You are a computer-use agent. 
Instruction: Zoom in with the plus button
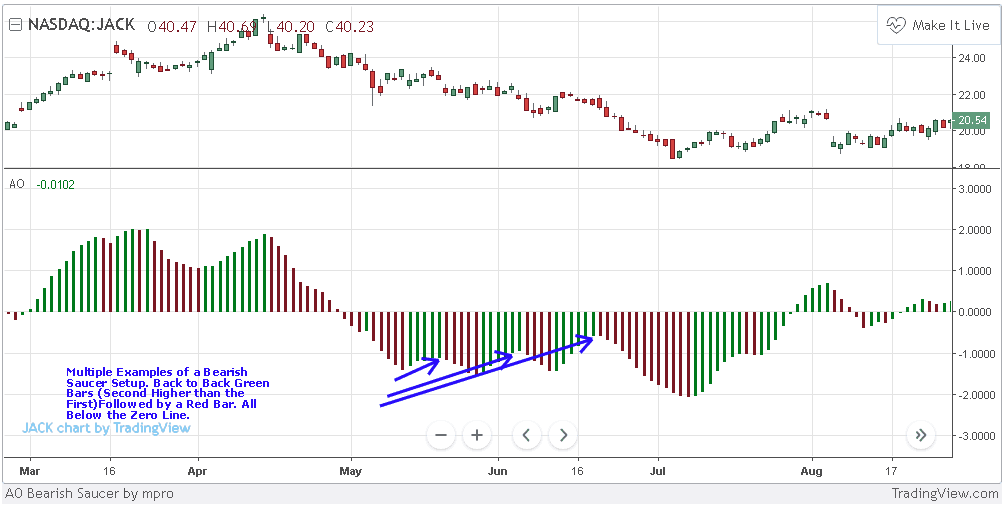click(x=476, y=436)
